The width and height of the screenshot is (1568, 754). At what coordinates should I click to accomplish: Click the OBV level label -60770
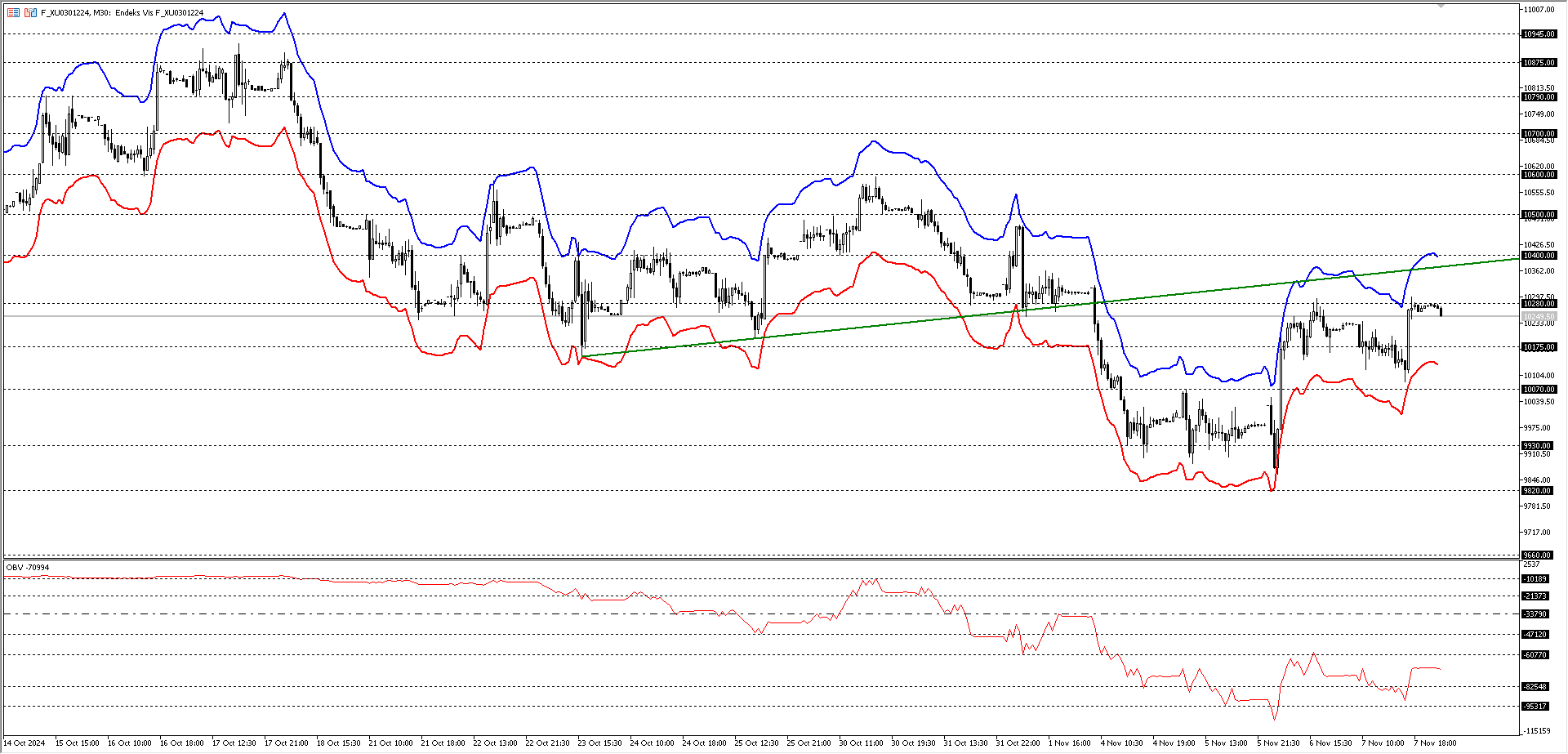(1535, 655)
